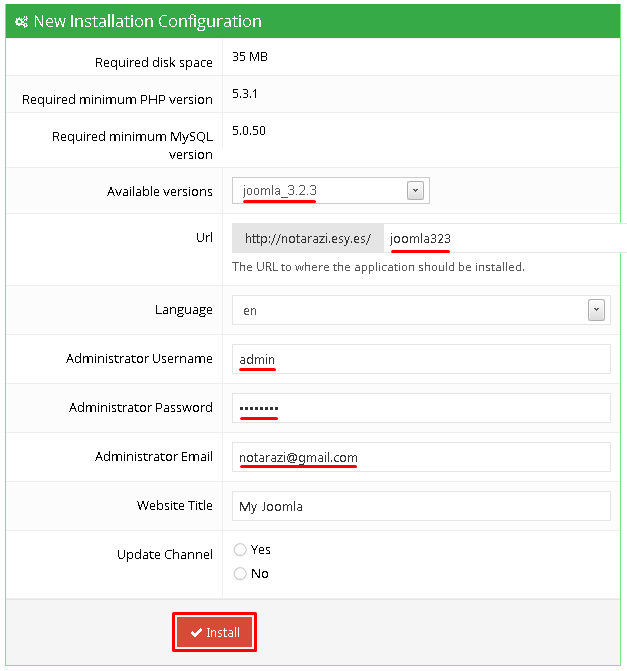Click the Required disk space label
Viewport: 627px width, 671px height.
[154, 62]
